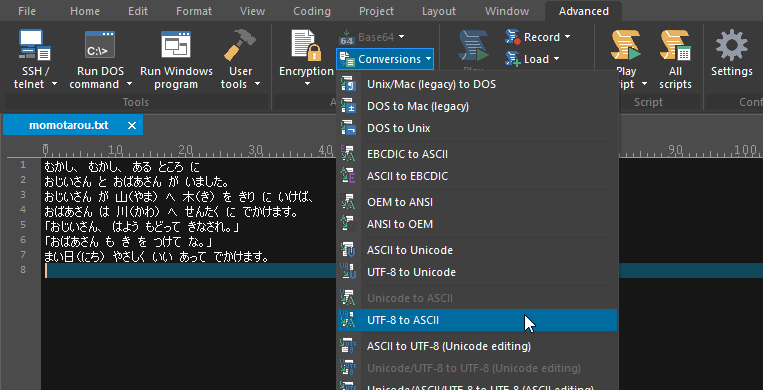Click the Conversions button icon

pyautogui.click(x=347, y=59)
